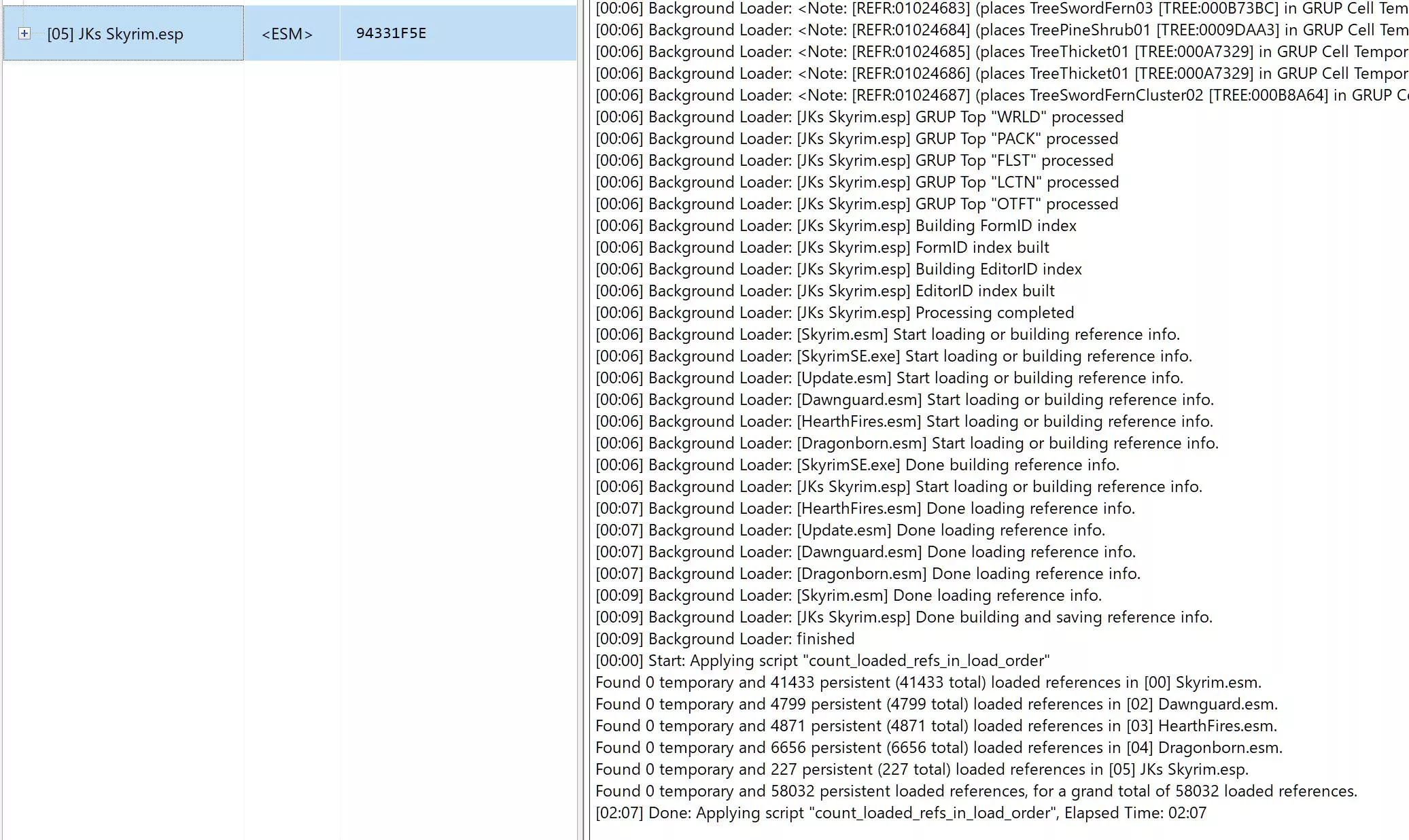Click the 4799 persistent Dawnguard.esm result line
This screenshot has height=840, width=1409.
click(937, 704)
